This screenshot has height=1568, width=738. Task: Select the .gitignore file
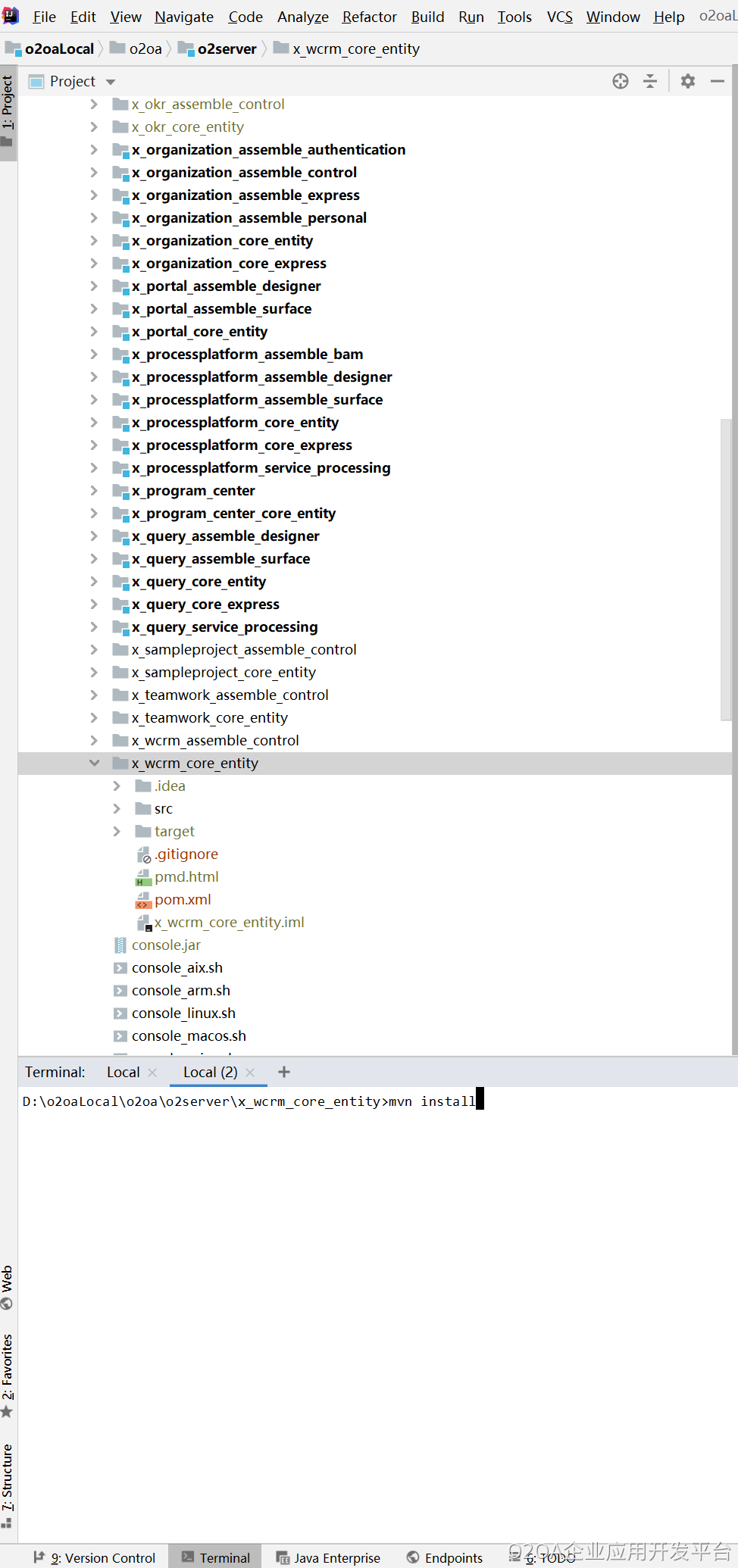186,854
